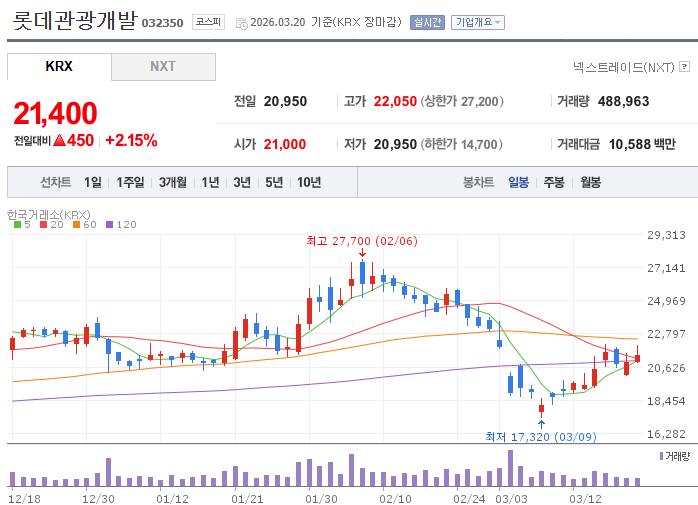Click the 03/12 date axis label
Screen dimensions: 698x505
585,499
